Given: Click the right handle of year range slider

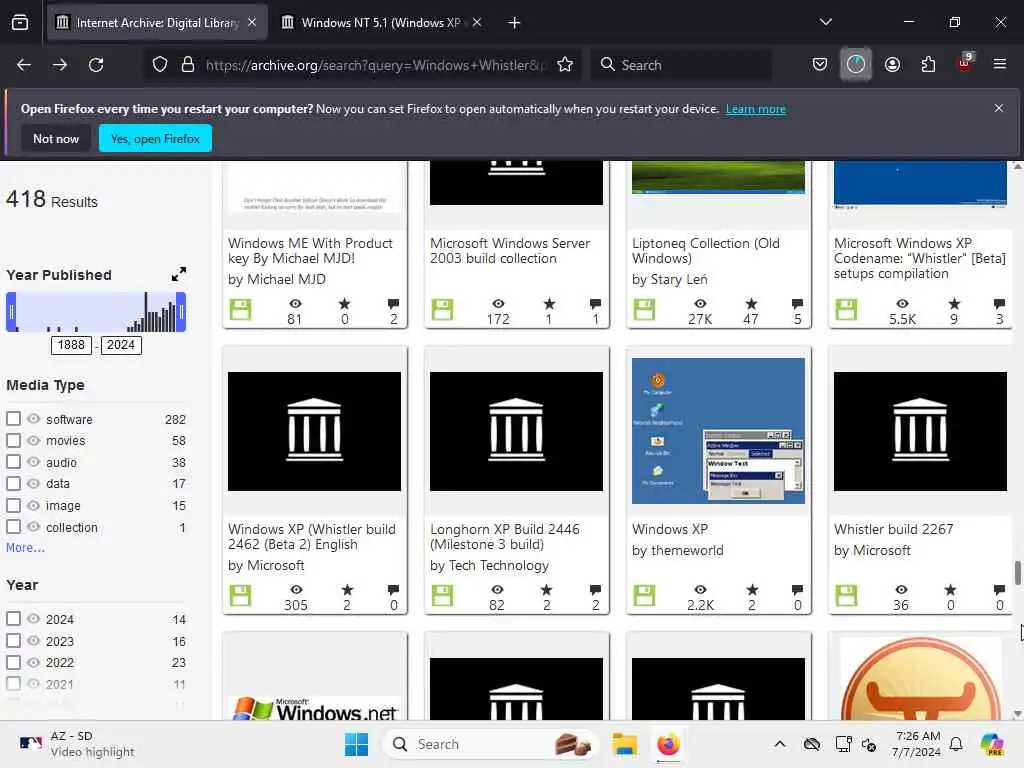Looking at the screenshot, I should [x=182, y=312].
